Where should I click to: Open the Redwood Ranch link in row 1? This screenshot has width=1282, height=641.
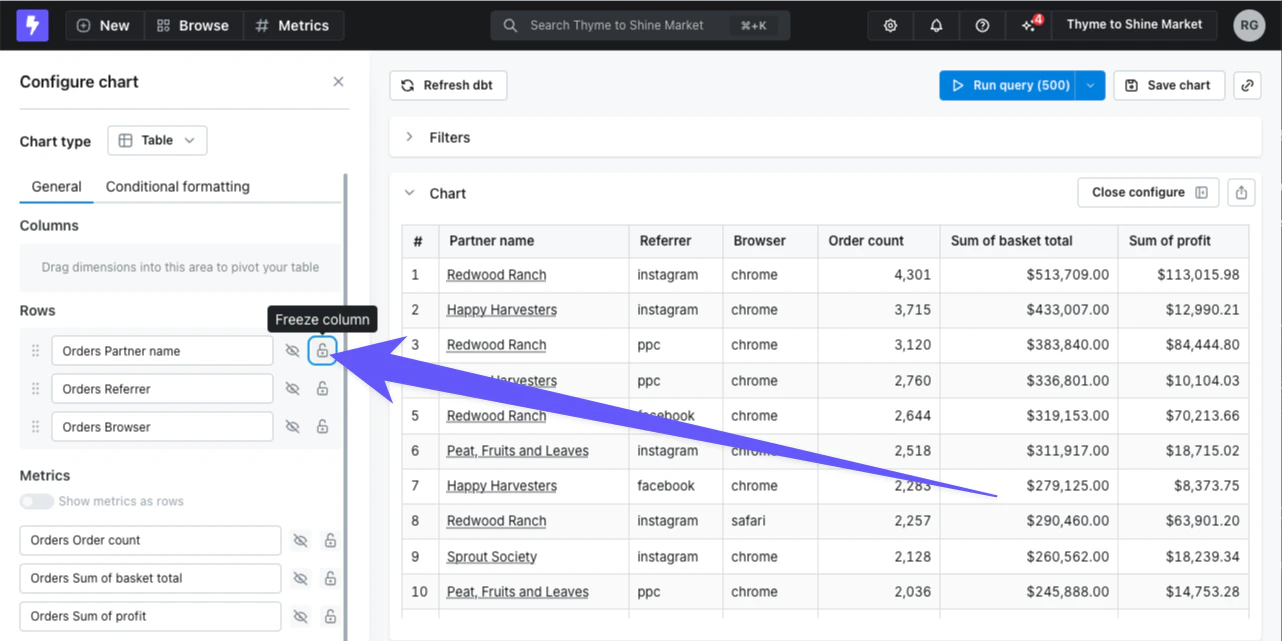pos(496,274)
